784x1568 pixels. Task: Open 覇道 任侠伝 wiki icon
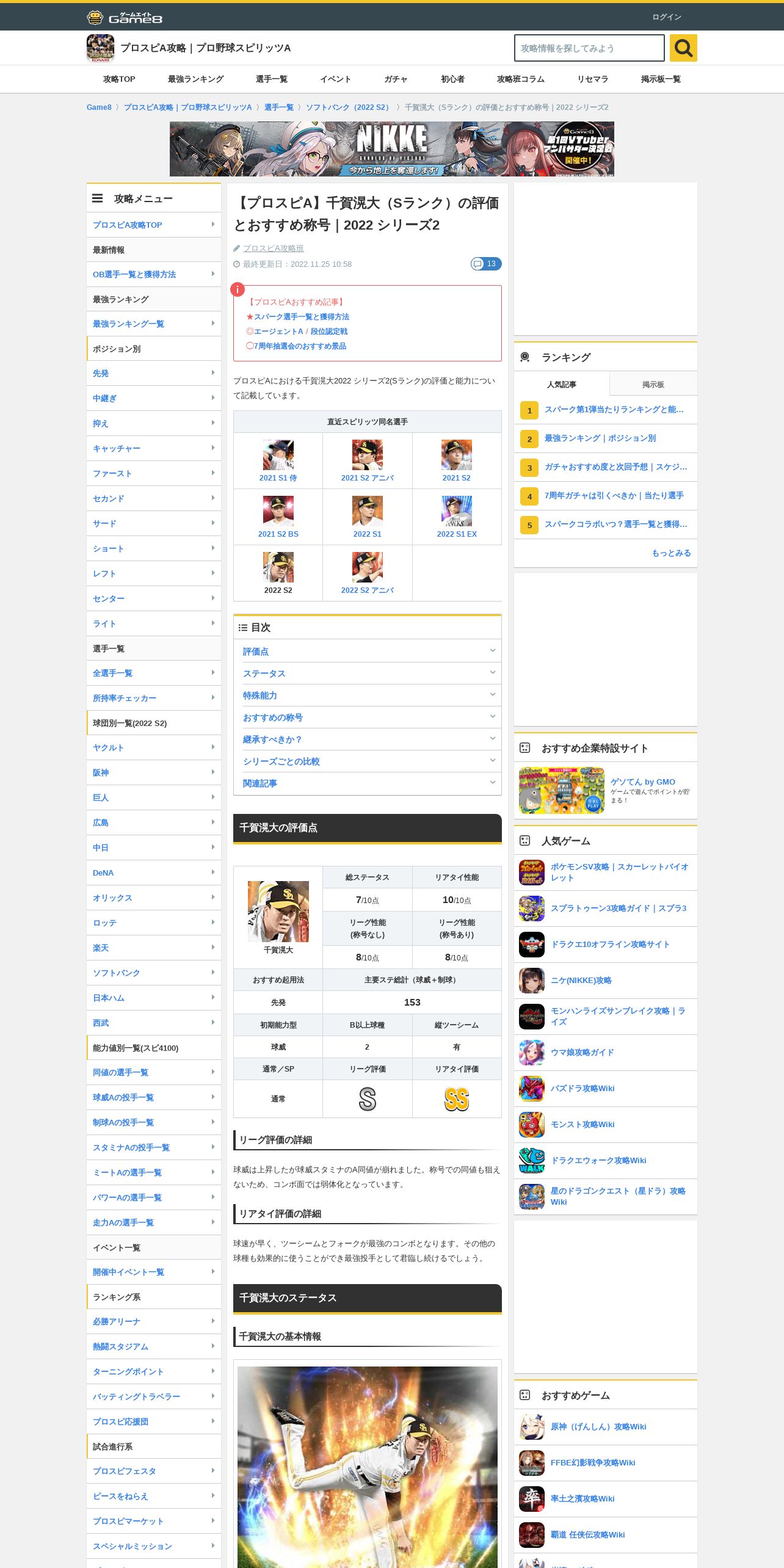(x=532, y=1535)
